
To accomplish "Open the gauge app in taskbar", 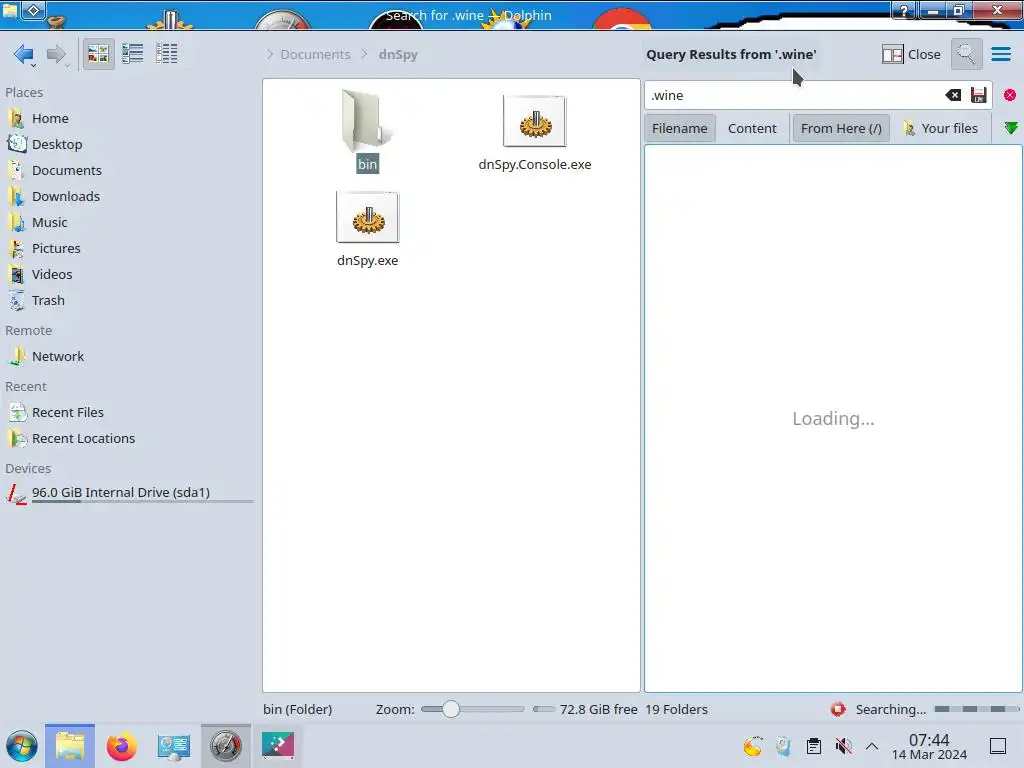I will click(226, 746).
